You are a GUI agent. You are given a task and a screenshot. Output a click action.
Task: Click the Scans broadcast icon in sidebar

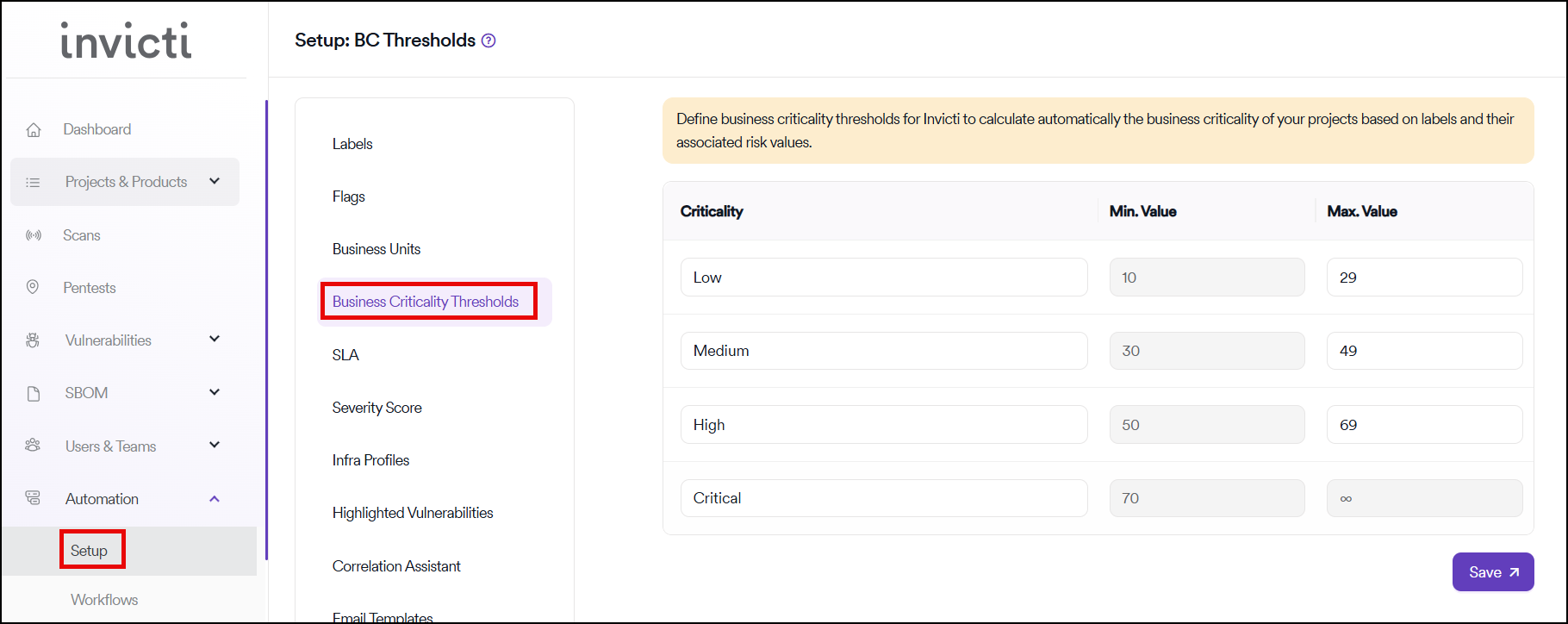click(34, 235)
